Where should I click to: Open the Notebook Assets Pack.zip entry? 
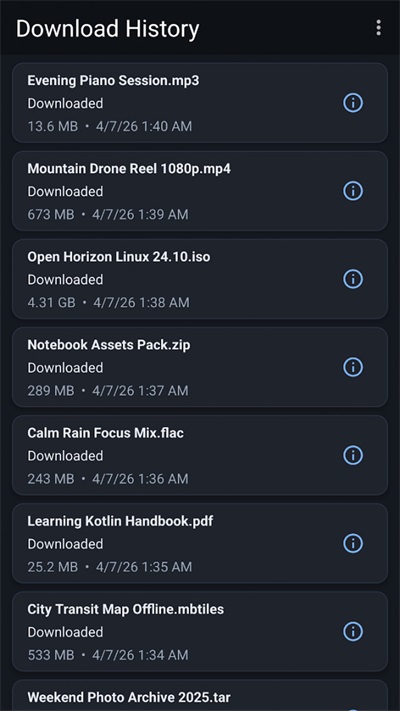click(x=200, y=367)
